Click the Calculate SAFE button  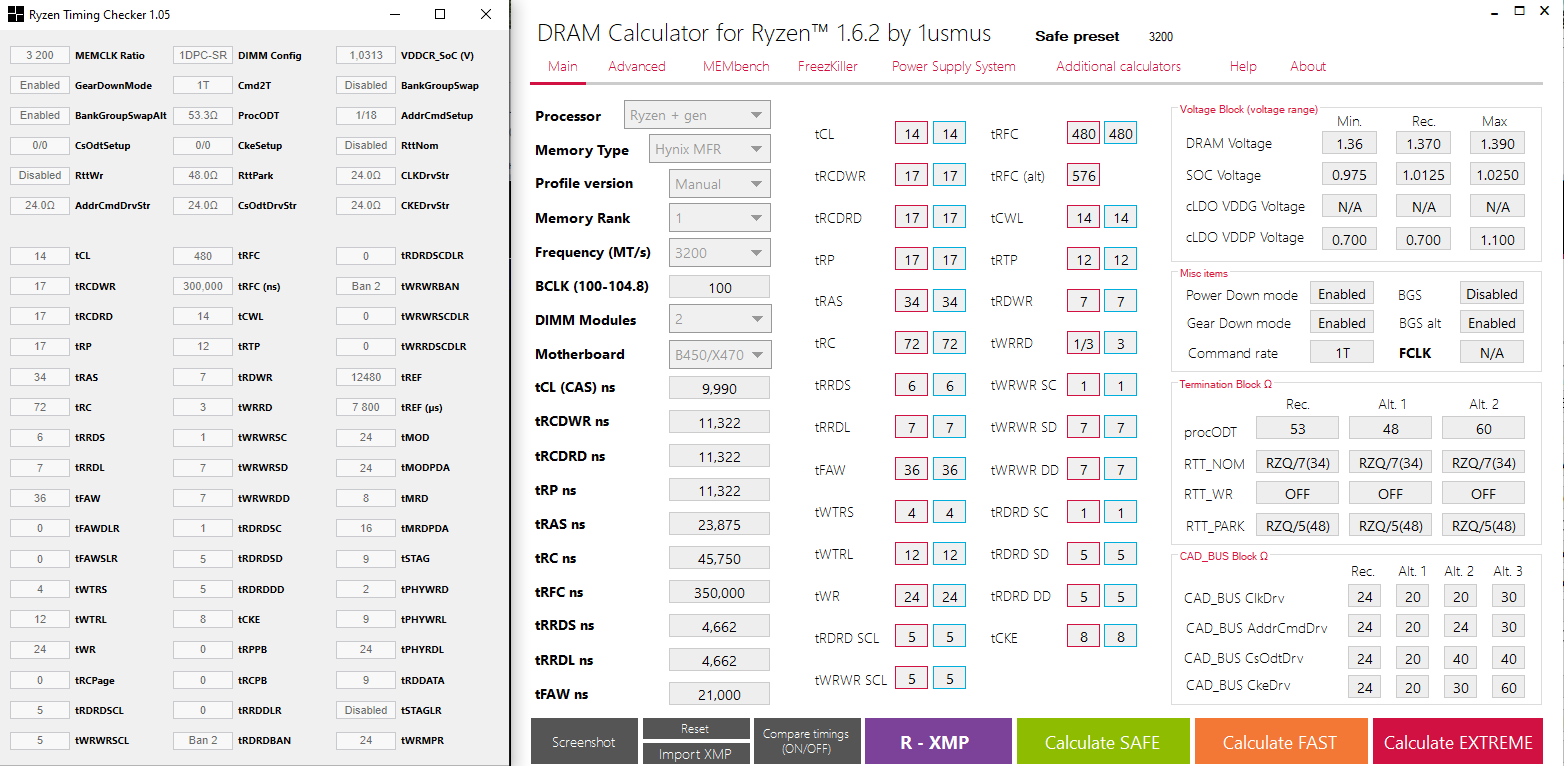coord(1103,742)
